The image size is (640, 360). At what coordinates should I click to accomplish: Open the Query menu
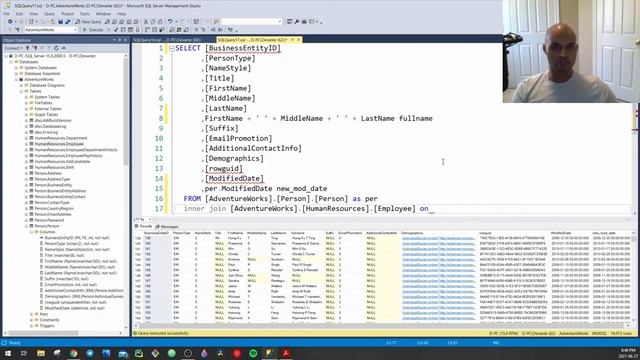tap(49, 14)
